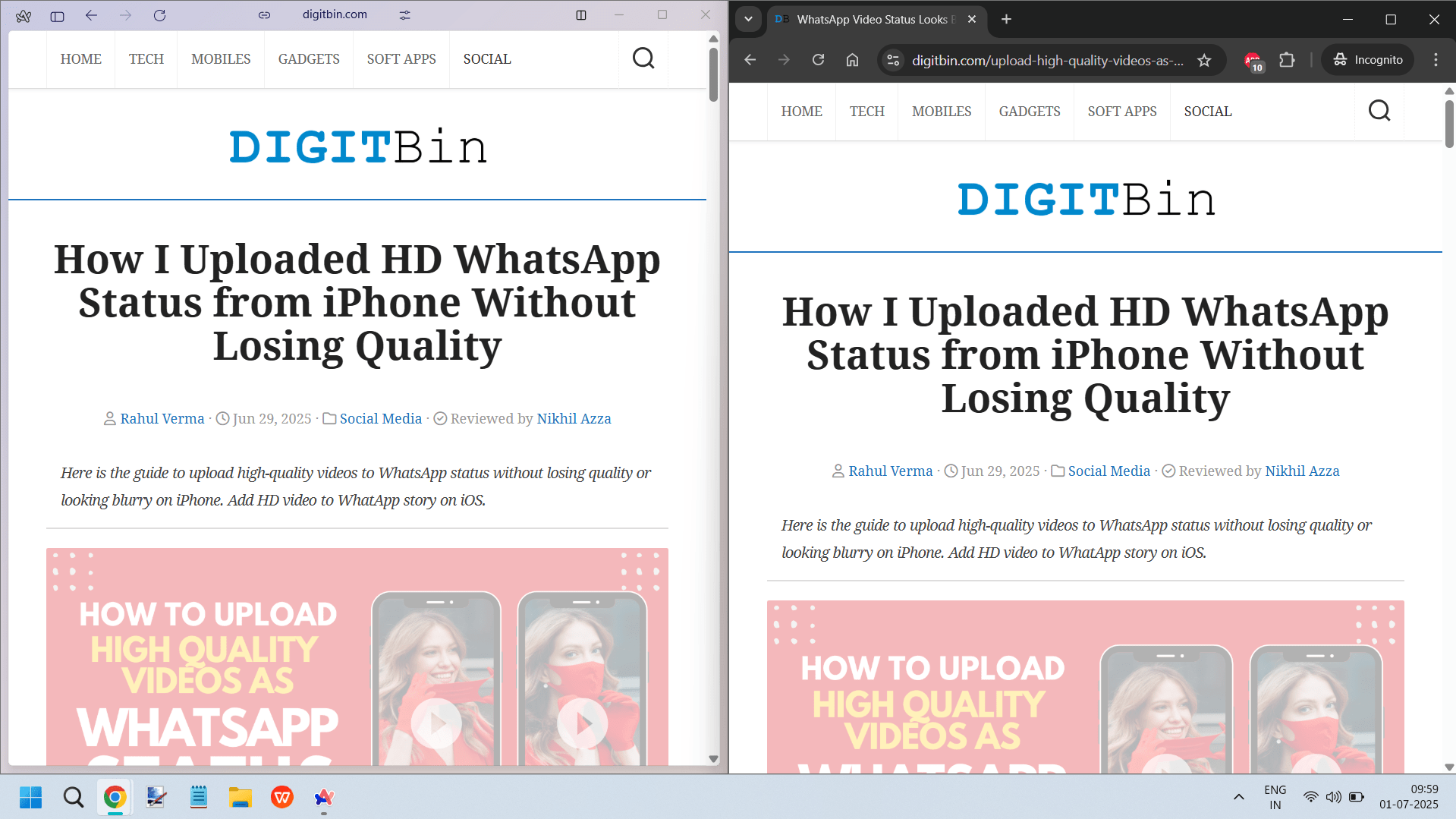This screenshot has height=819, width=1456.
Task: Bookmark this page with the star icon
Action: coord(1204,61)
